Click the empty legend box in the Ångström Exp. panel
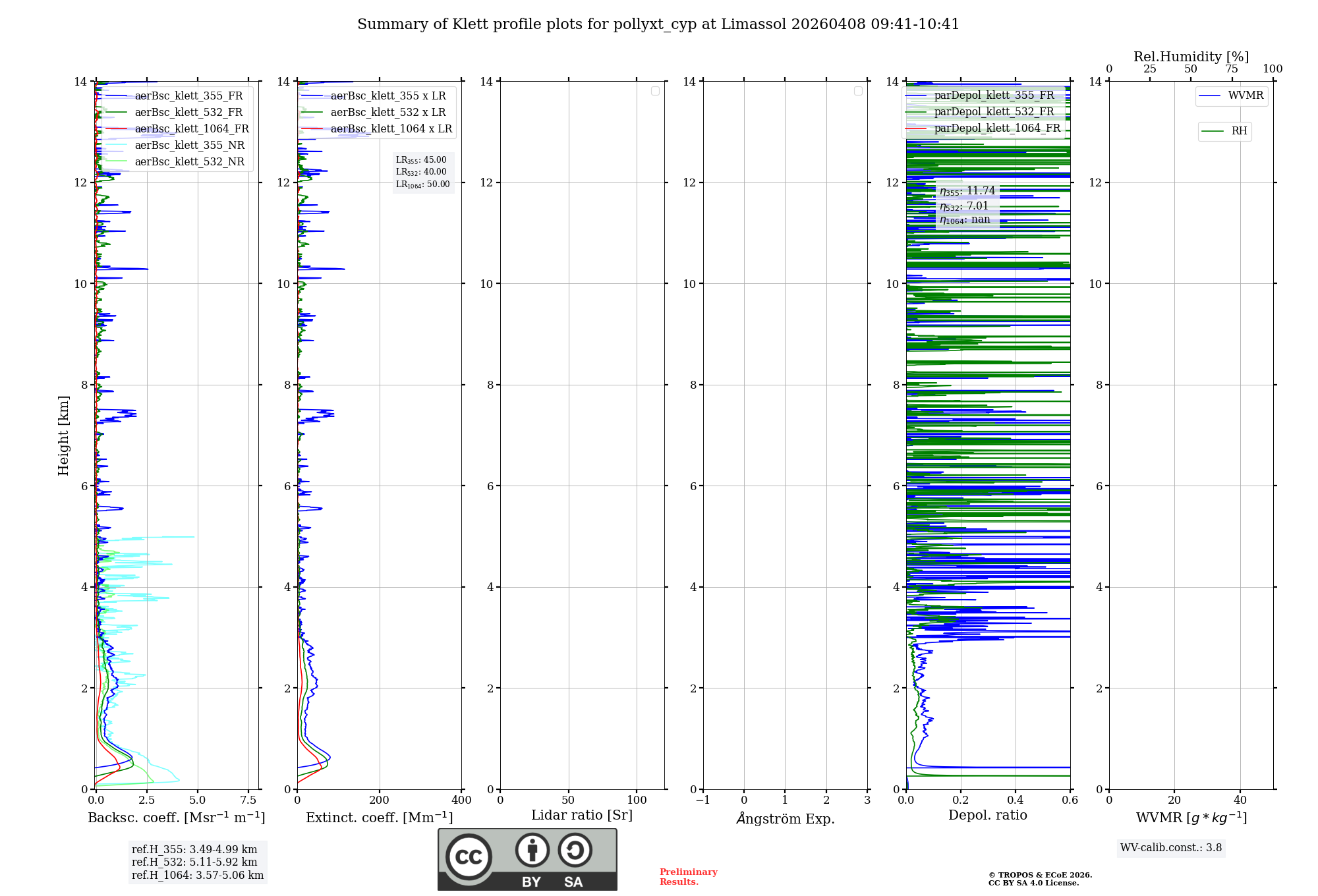Viewport: 1318px width, 896px height. (858, 91)
